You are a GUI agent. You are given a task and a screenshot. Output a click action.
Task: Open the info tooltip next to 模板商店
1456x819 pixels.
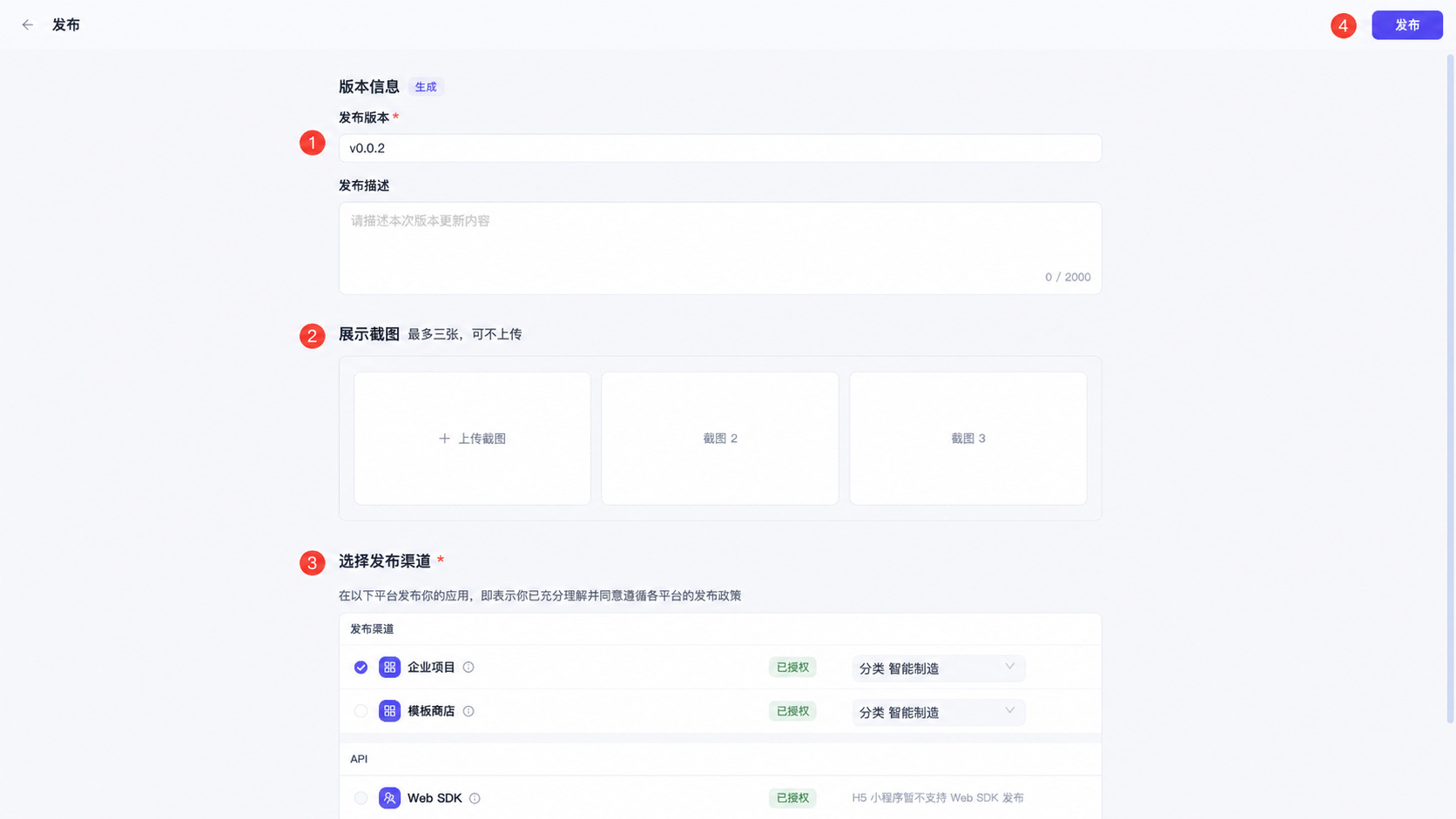(x=468, y=711)
